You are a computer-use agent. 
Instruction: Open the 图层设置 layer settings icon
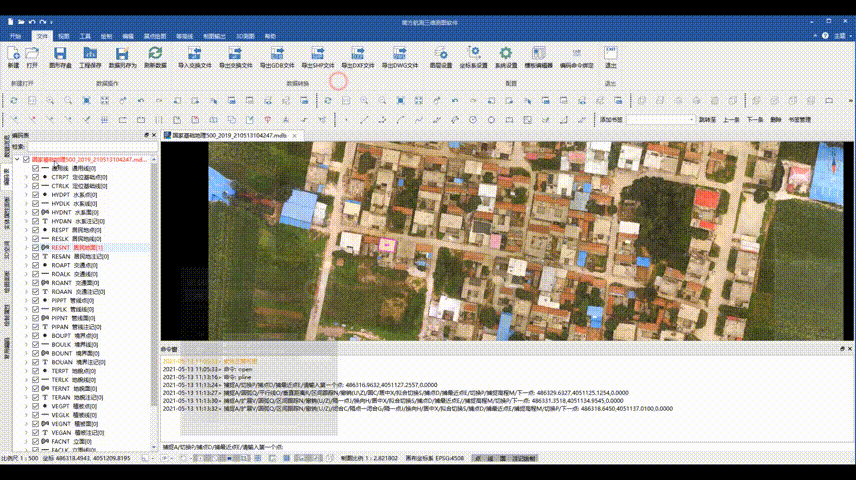pos(440,54)
